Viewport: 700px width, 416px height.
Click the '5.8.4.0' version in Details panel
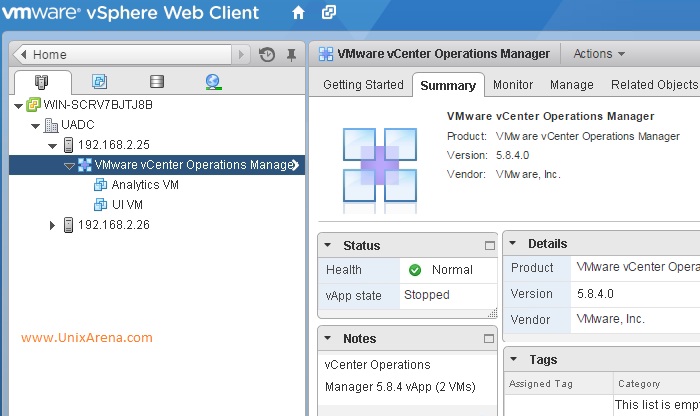(595, 294)
